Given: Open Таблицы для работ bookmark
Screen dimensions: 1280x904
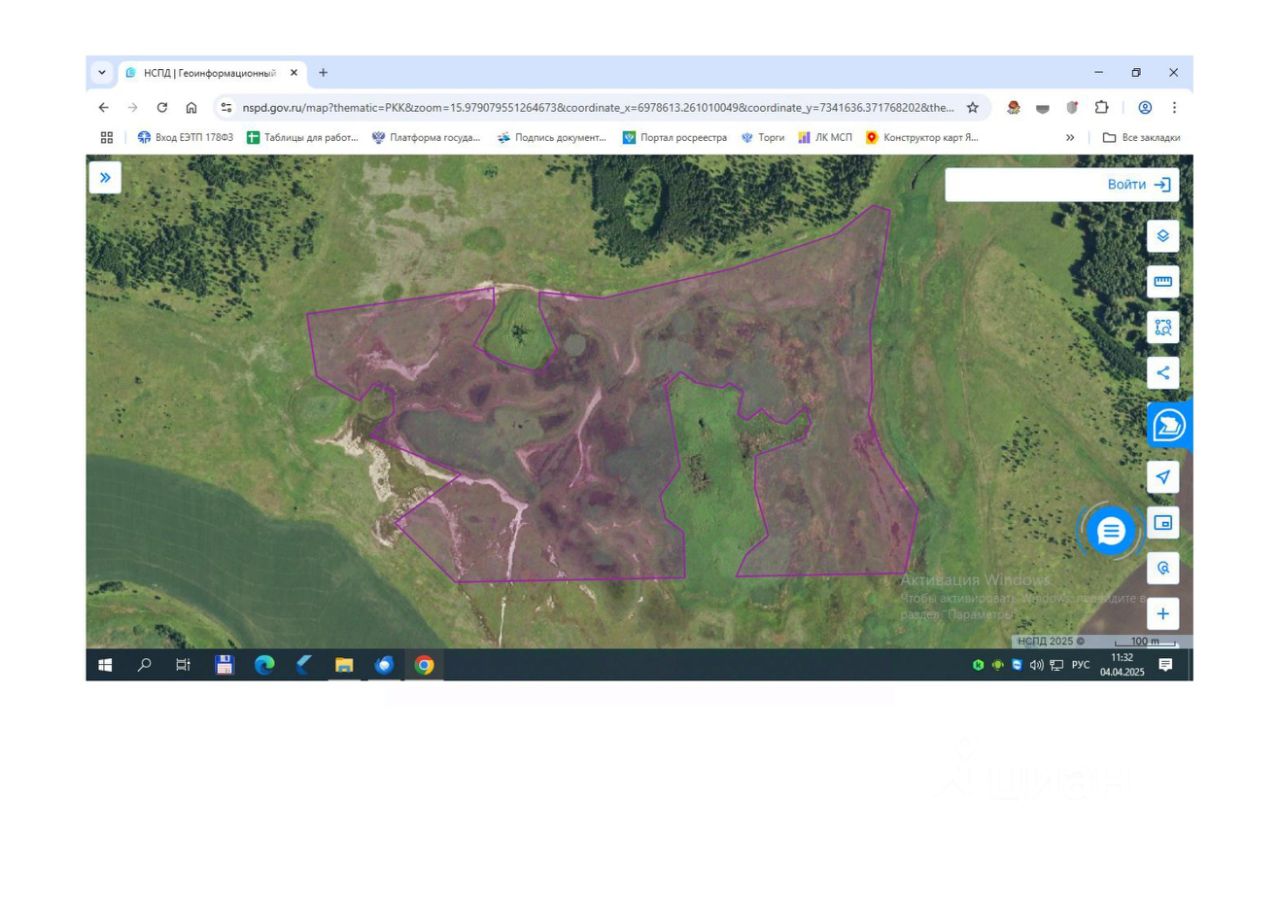Looking at the screenshot, I should (302, 137).
